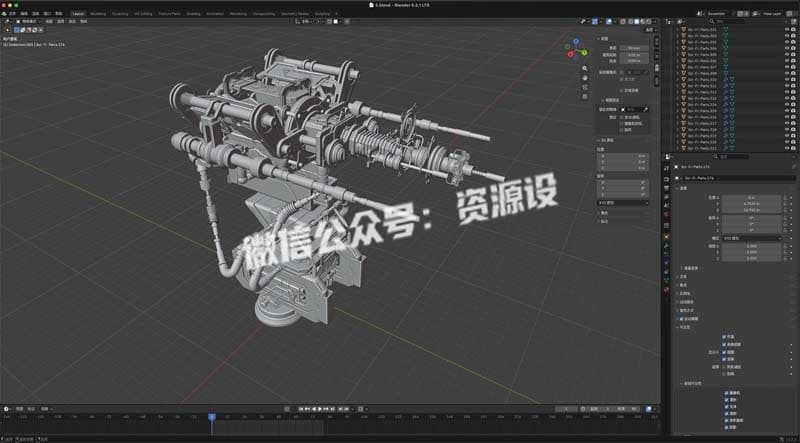The height and width of the screenshot is (443, 800).
Task: Open the World properties tab
Action: [666, 214]
